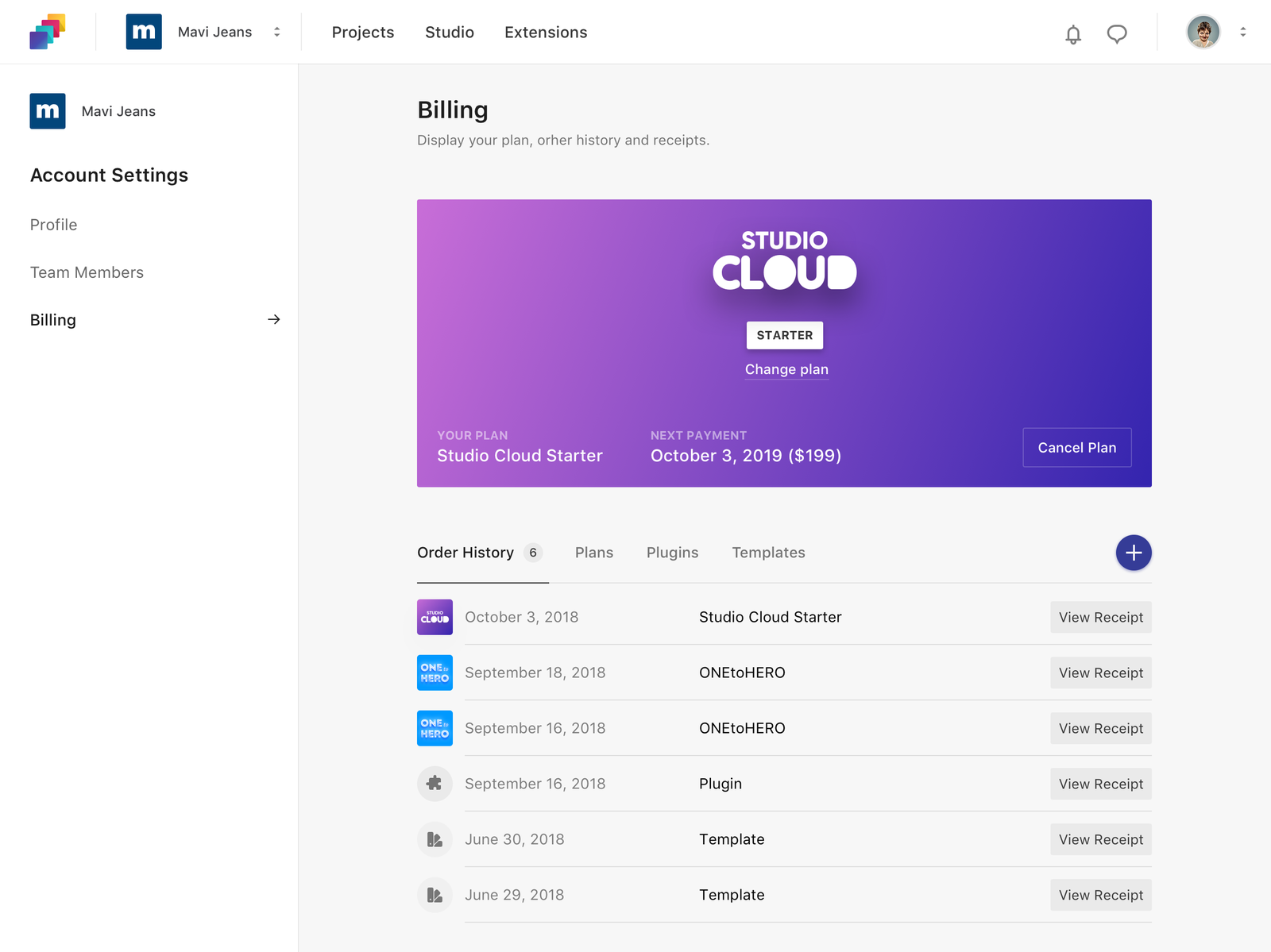The height and width of the screenshot is (952, 1271).
Task: Click the Template icon for June 30 order
Action: click(435, 839)
